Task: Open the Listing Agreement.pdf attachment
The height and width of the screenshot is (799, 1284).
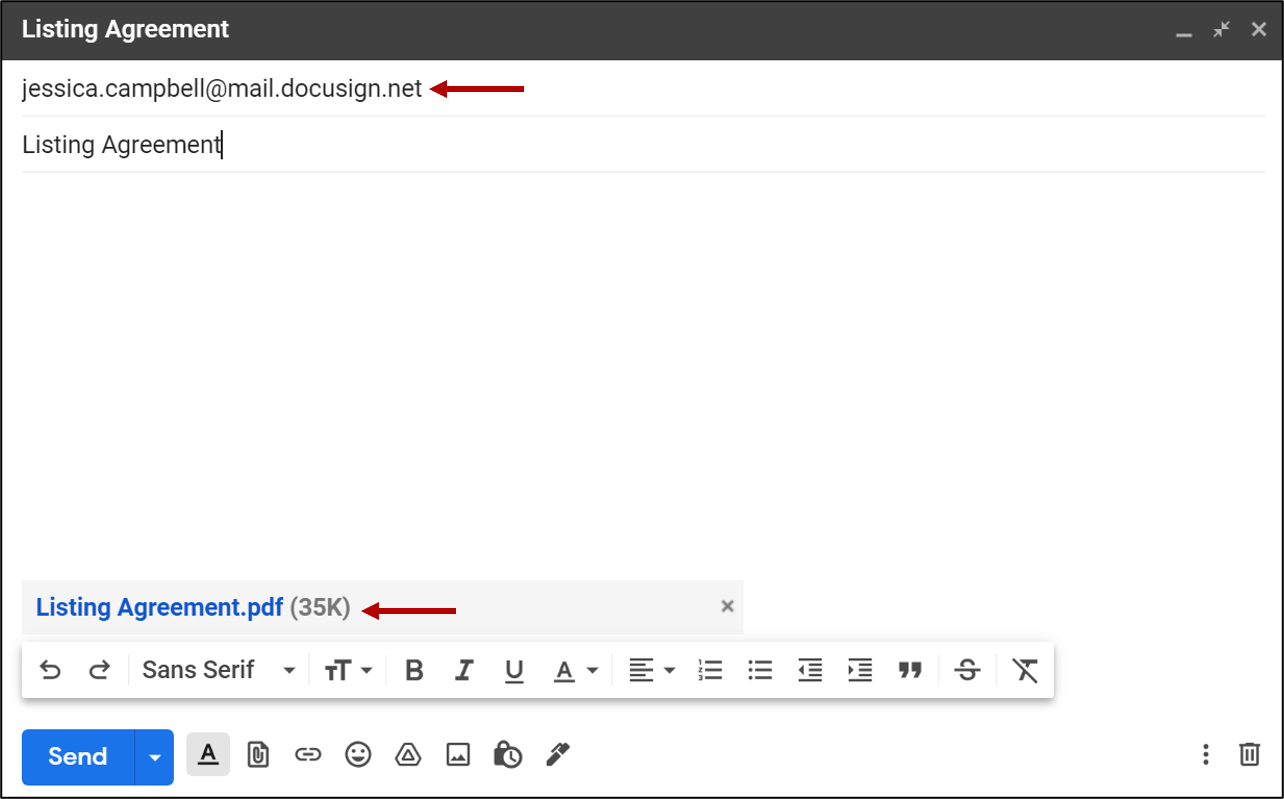Action: tap(158, 607)
